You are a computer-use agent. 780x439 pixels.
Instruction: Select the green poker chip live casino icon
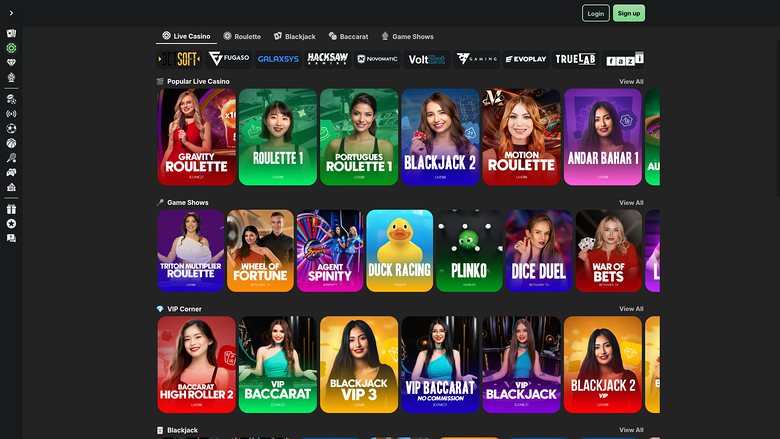(x=11, y=48)
